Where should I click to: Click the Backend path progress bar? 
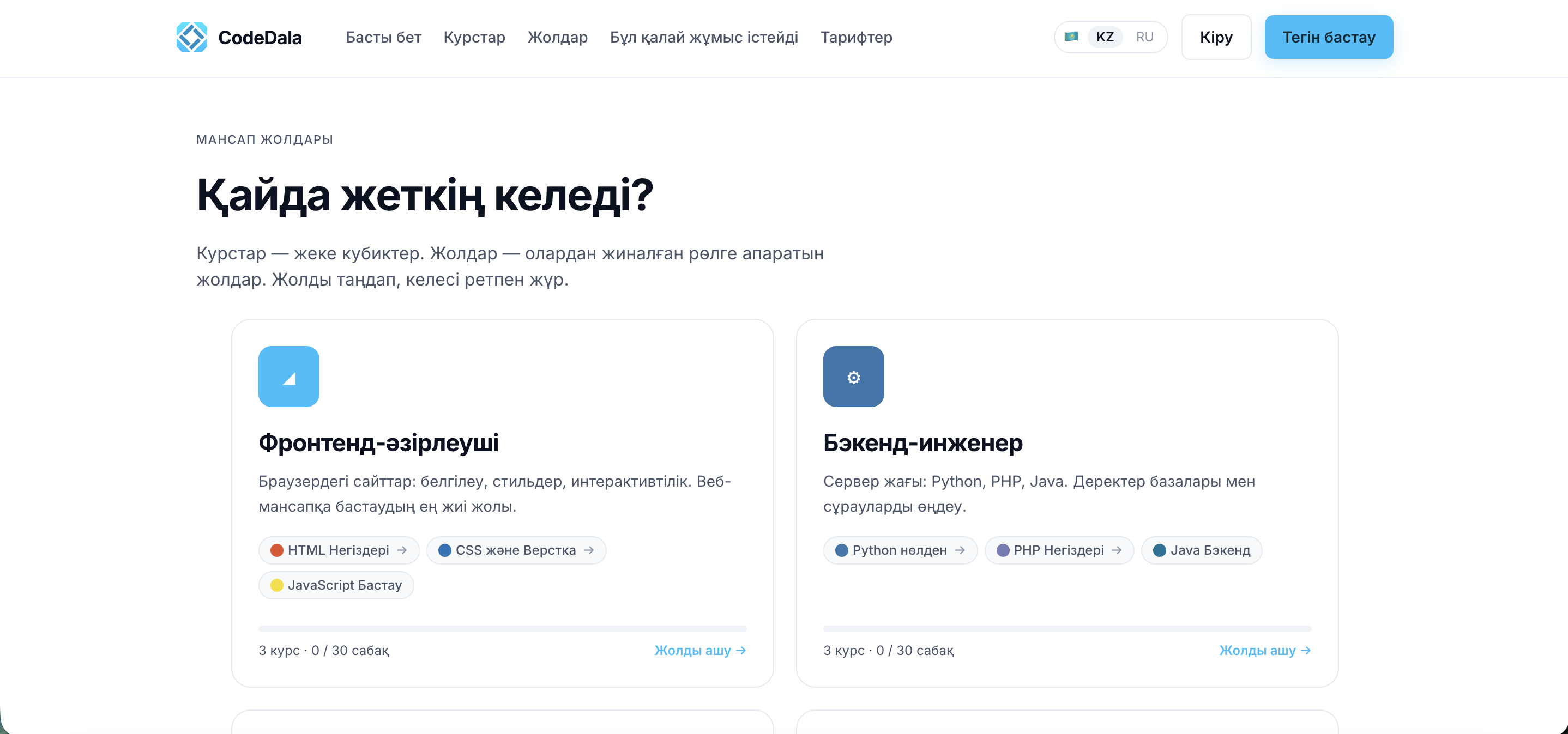(x=1067, y=628)
